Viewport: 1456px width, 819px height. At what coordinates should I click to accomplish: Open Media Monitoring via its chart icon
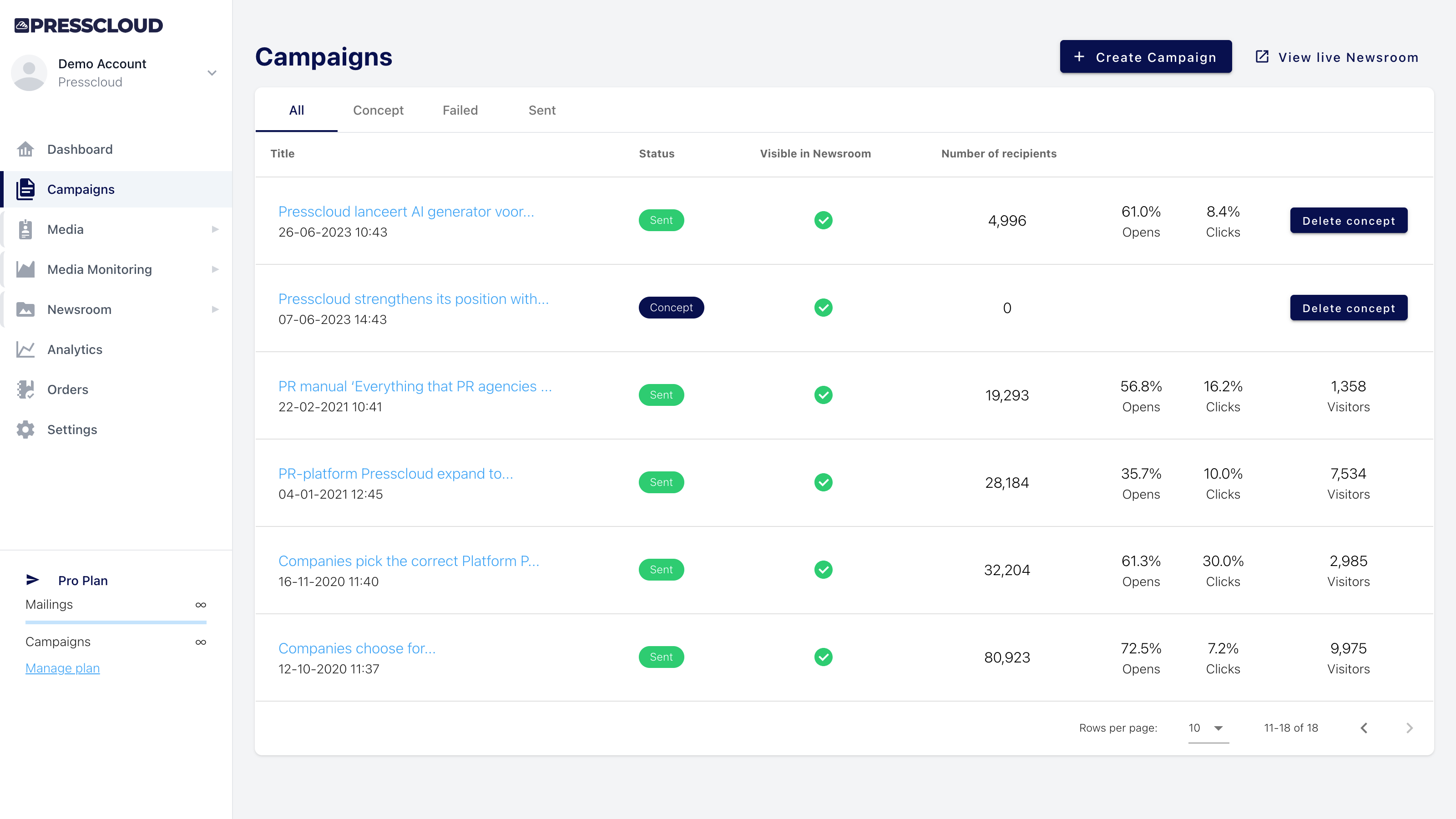[x=25, y=269]
